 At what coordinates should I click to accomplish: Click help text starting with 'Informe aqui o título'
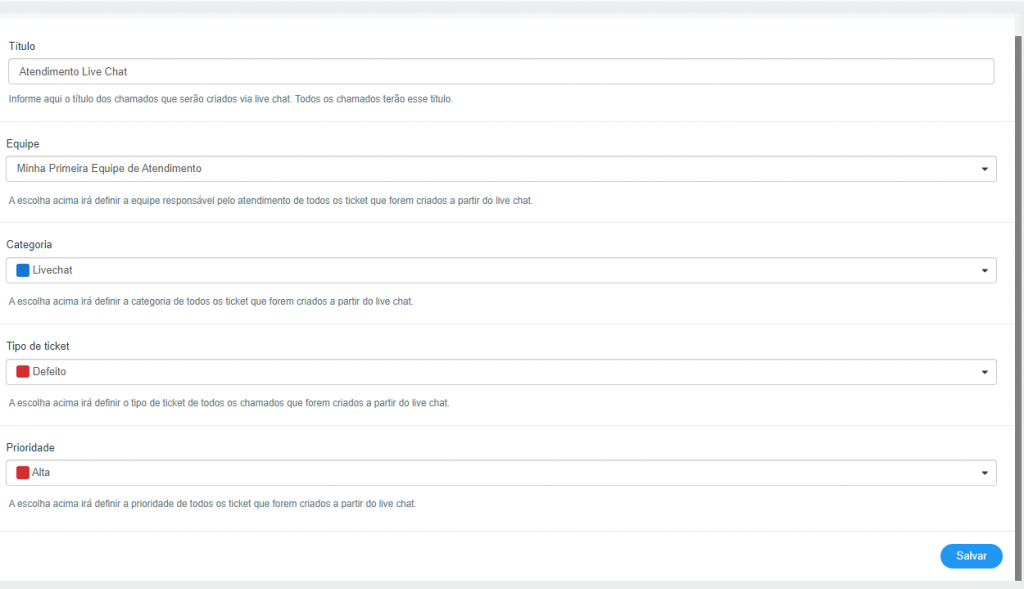coord(231,99)
